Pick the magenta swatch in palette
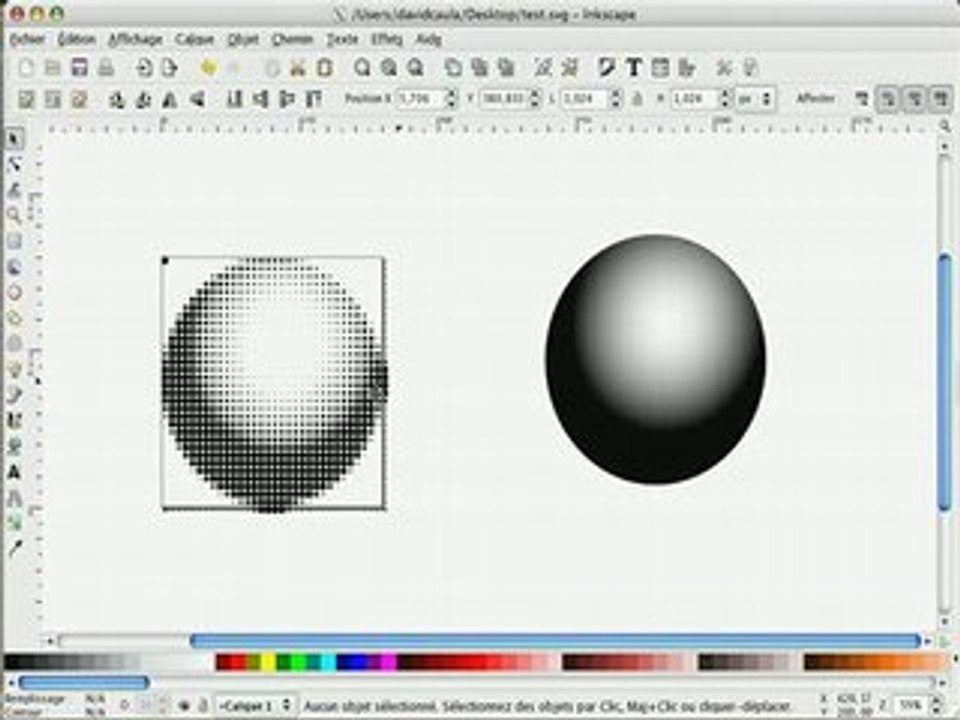The height and width of the screenshot is (720, 960). pos(388,662)
